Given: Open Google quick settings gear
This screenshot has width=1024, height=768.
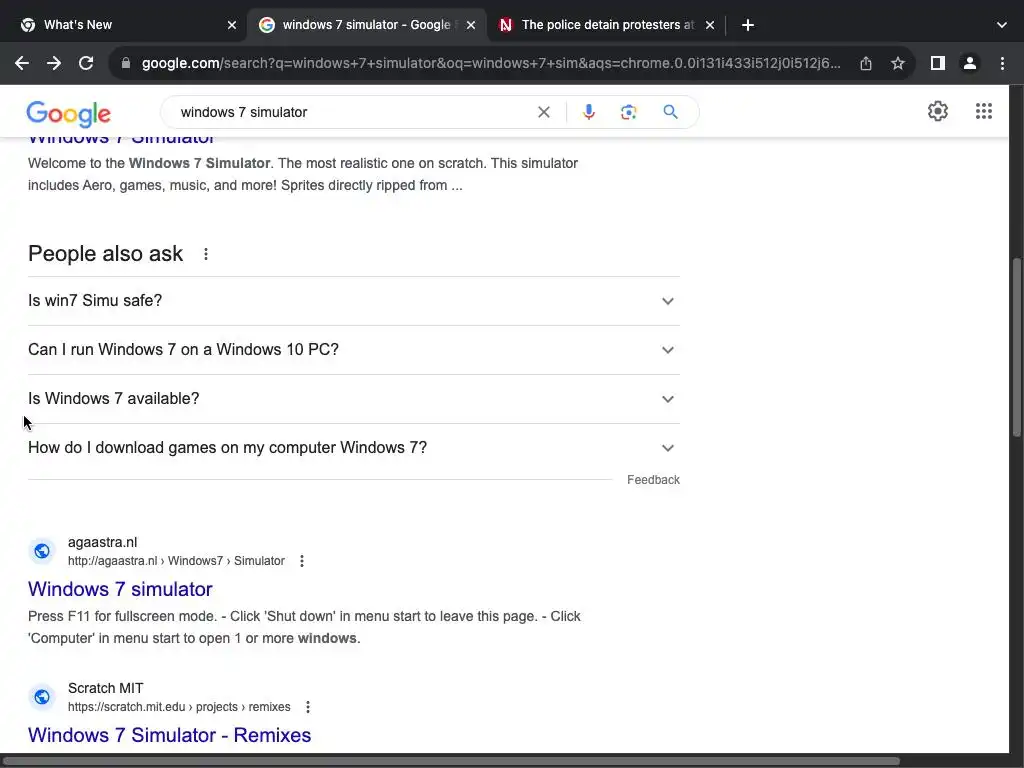Looking at the screenshot, I should (938, 111).
